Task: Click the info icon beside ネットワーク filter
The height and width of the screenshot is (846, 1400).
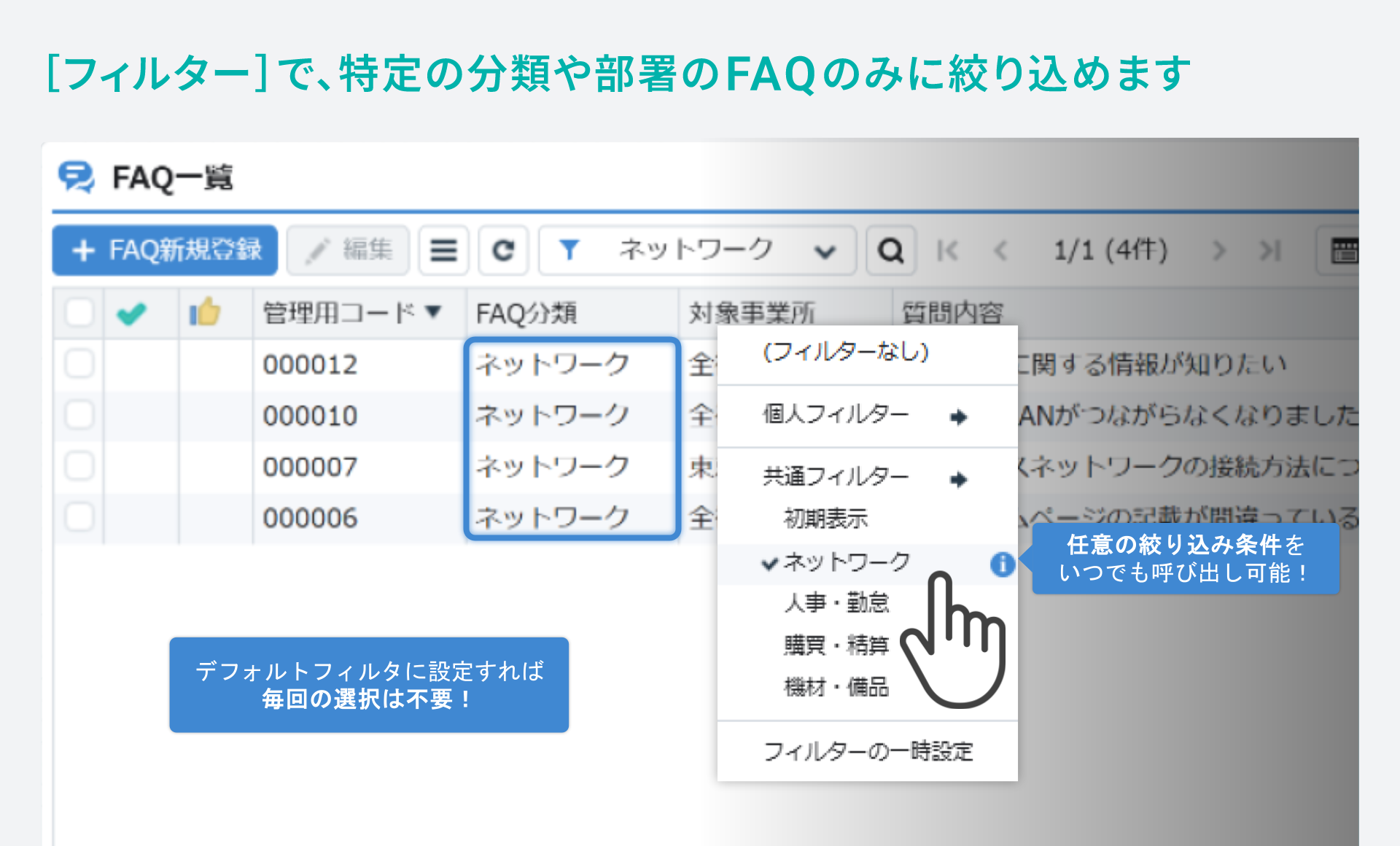Action: [x=1002, y=564]
